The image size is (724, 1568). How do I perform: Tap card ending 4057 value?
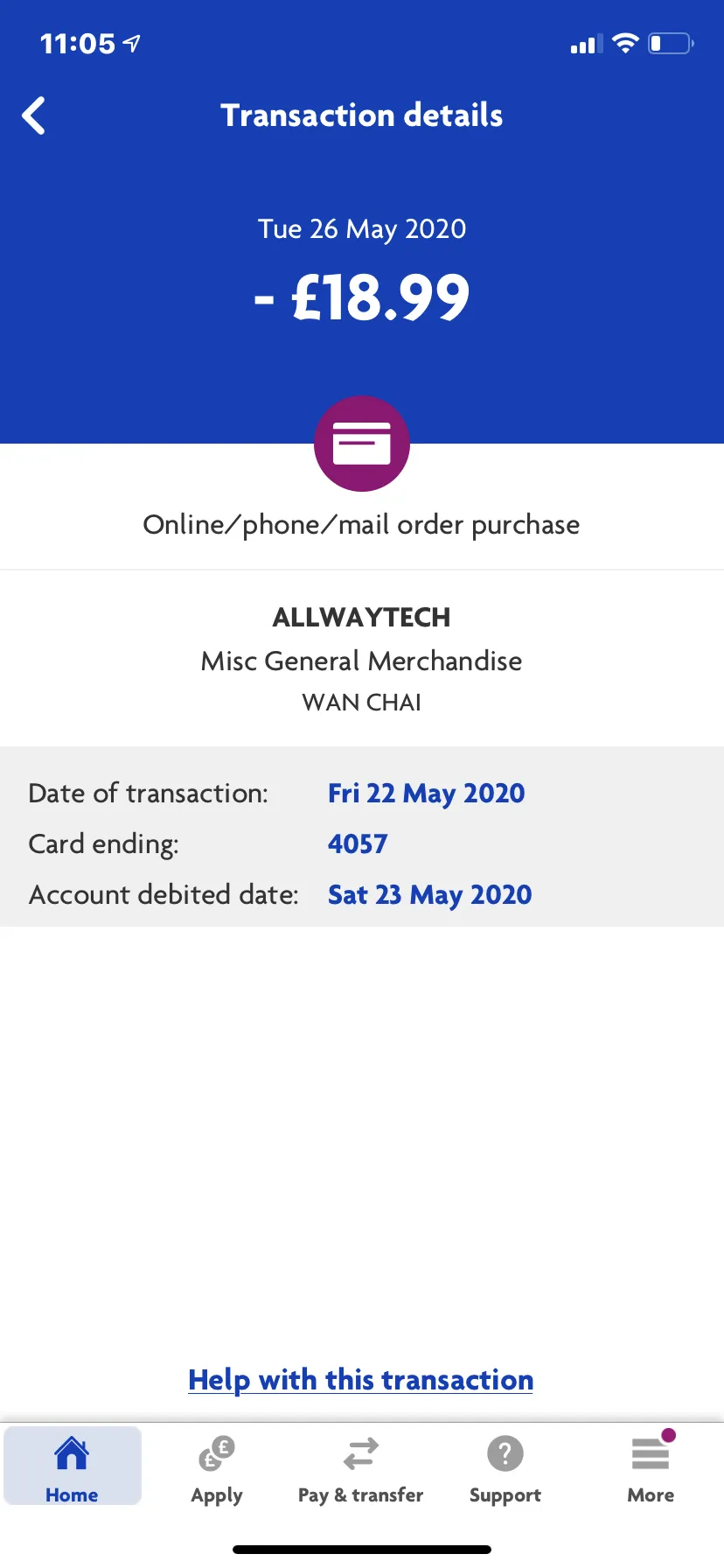pyautogui.click(x=358, y=843)
